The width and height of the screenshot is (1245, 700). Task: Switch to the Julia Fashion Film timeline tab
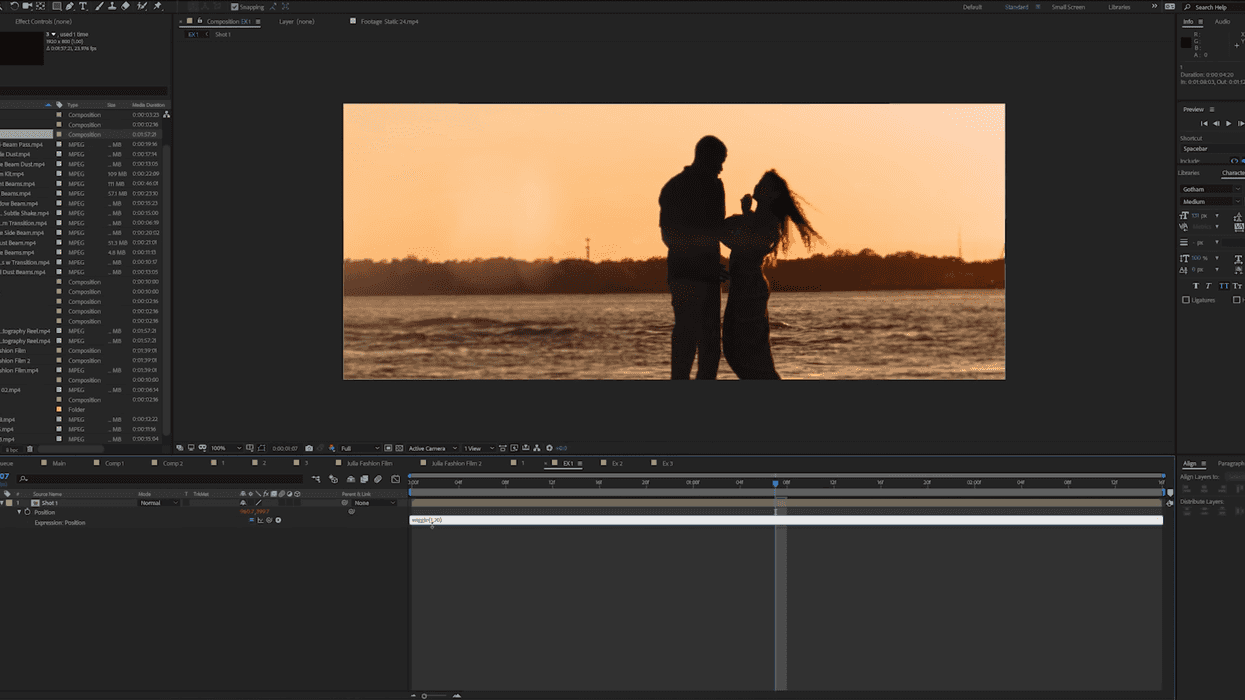click(369, 463)
